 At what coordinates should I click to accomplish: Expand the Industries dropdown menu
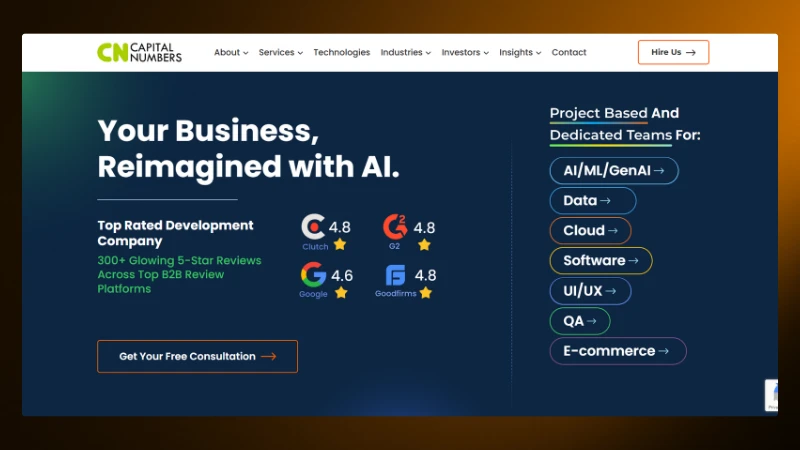[406, 52]
